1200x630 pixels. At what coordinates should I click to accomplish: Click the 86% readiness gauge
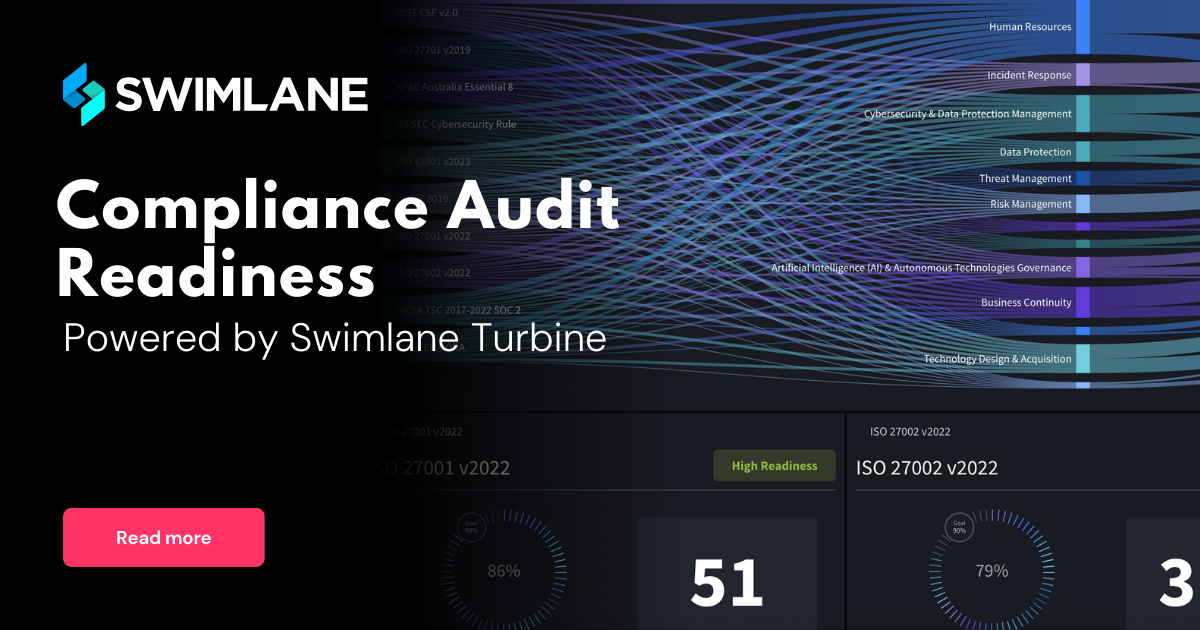pyautogui.click(x=504, y=571)
